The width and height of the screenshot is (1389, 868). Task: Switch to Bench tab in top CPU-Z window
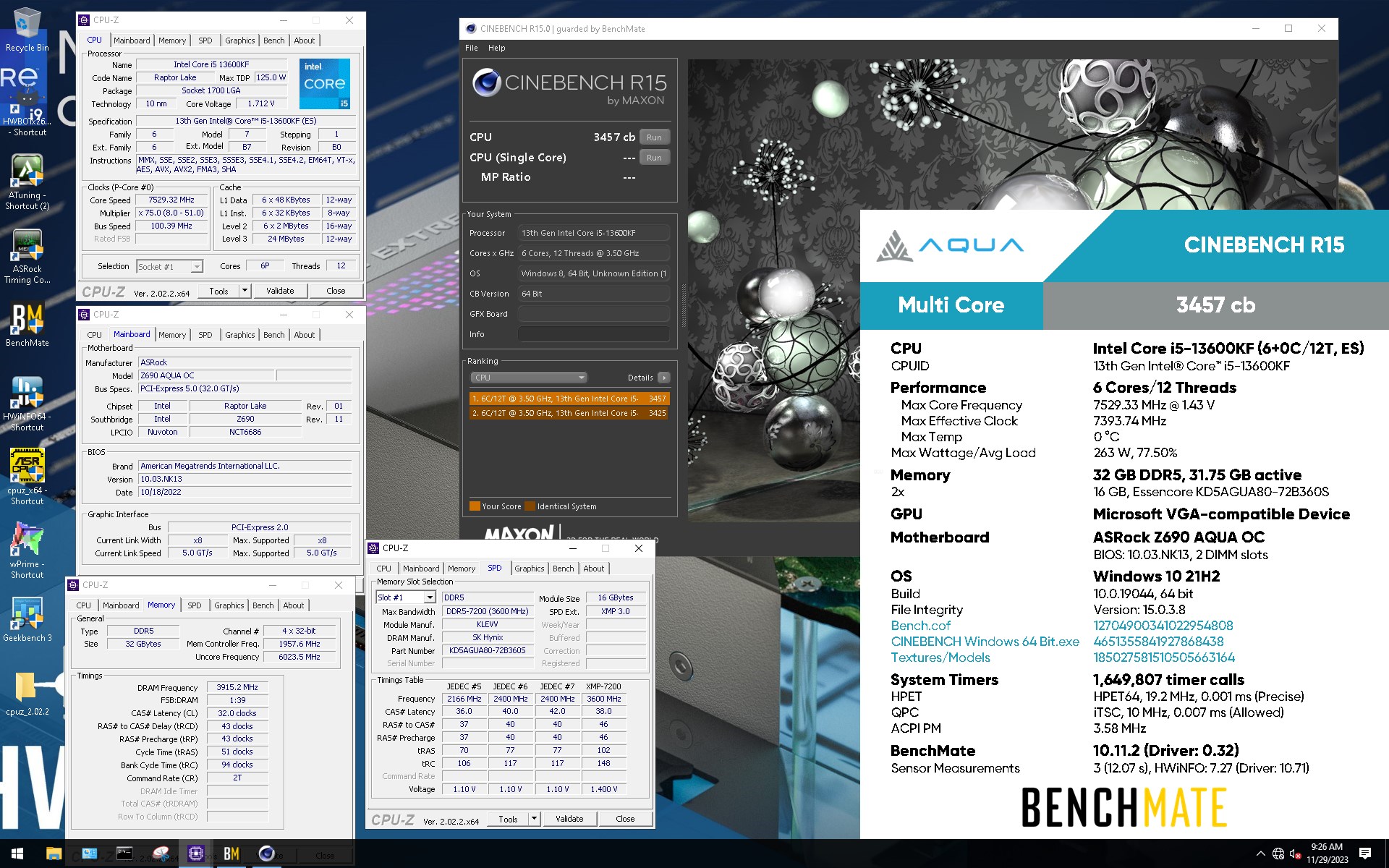[x=273, y=41]
